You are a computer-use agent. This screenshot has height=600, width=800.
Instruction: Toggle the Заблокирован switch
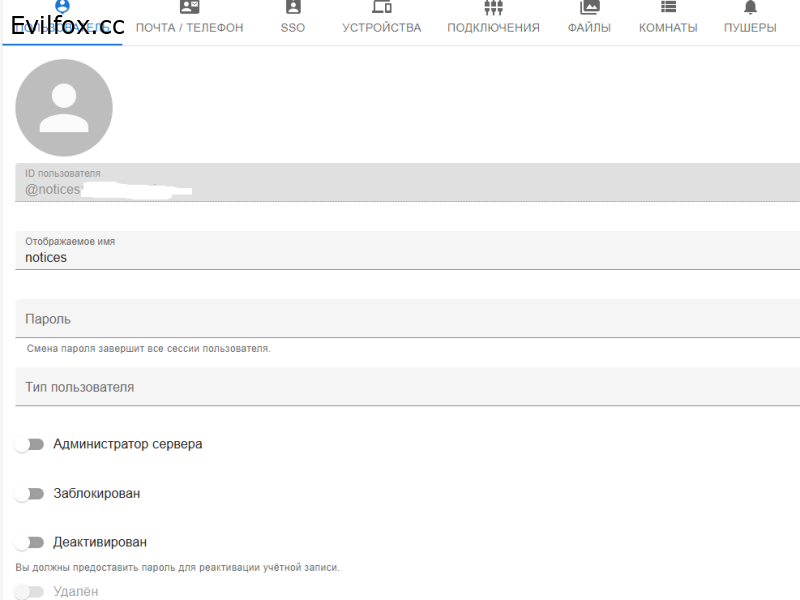pyautogui.click(x=30, y=493)
